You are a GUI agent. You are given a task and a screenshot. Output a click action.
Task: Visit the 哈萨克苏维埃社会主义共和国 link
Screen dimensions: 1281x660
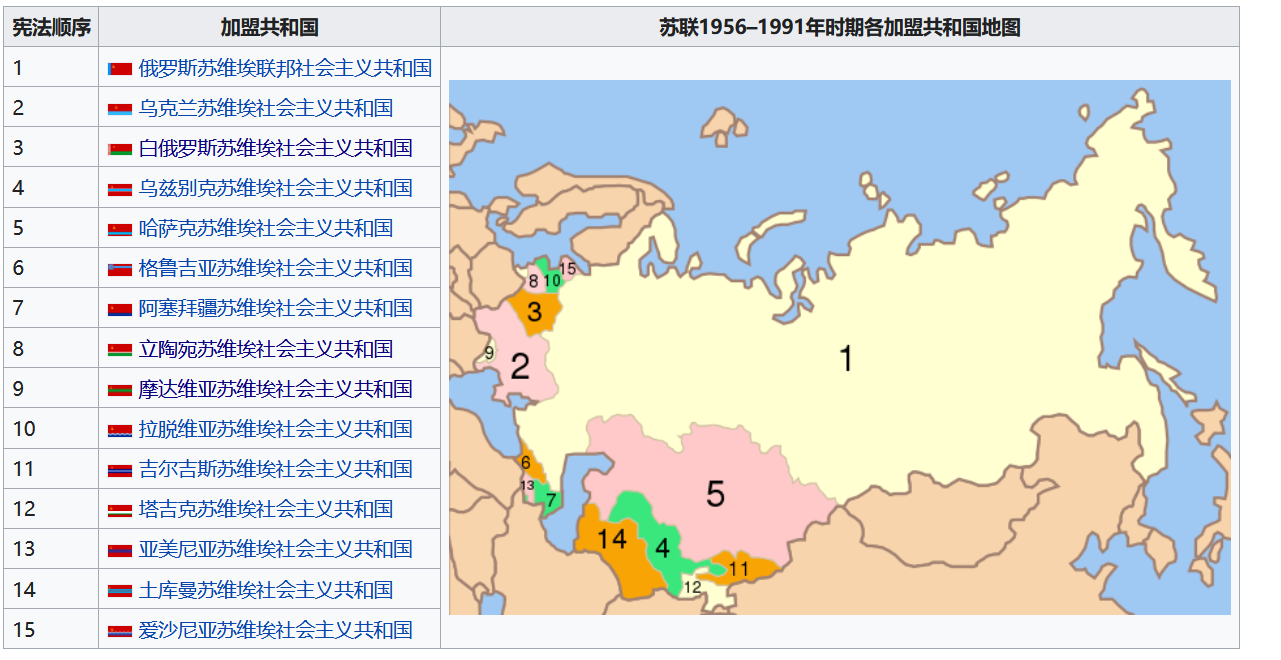266,228
